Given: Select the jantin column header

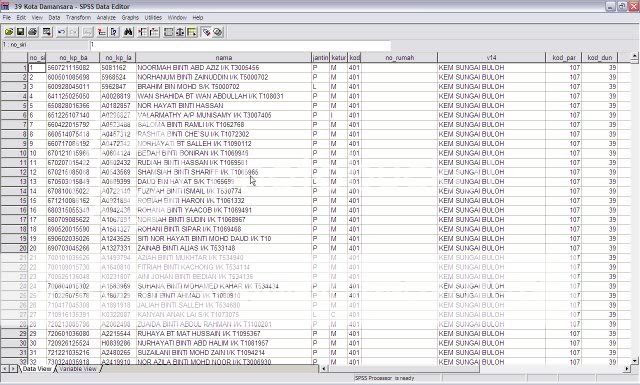Looking at the screenshot, I should pyautogui.click(x=321, y=58).
